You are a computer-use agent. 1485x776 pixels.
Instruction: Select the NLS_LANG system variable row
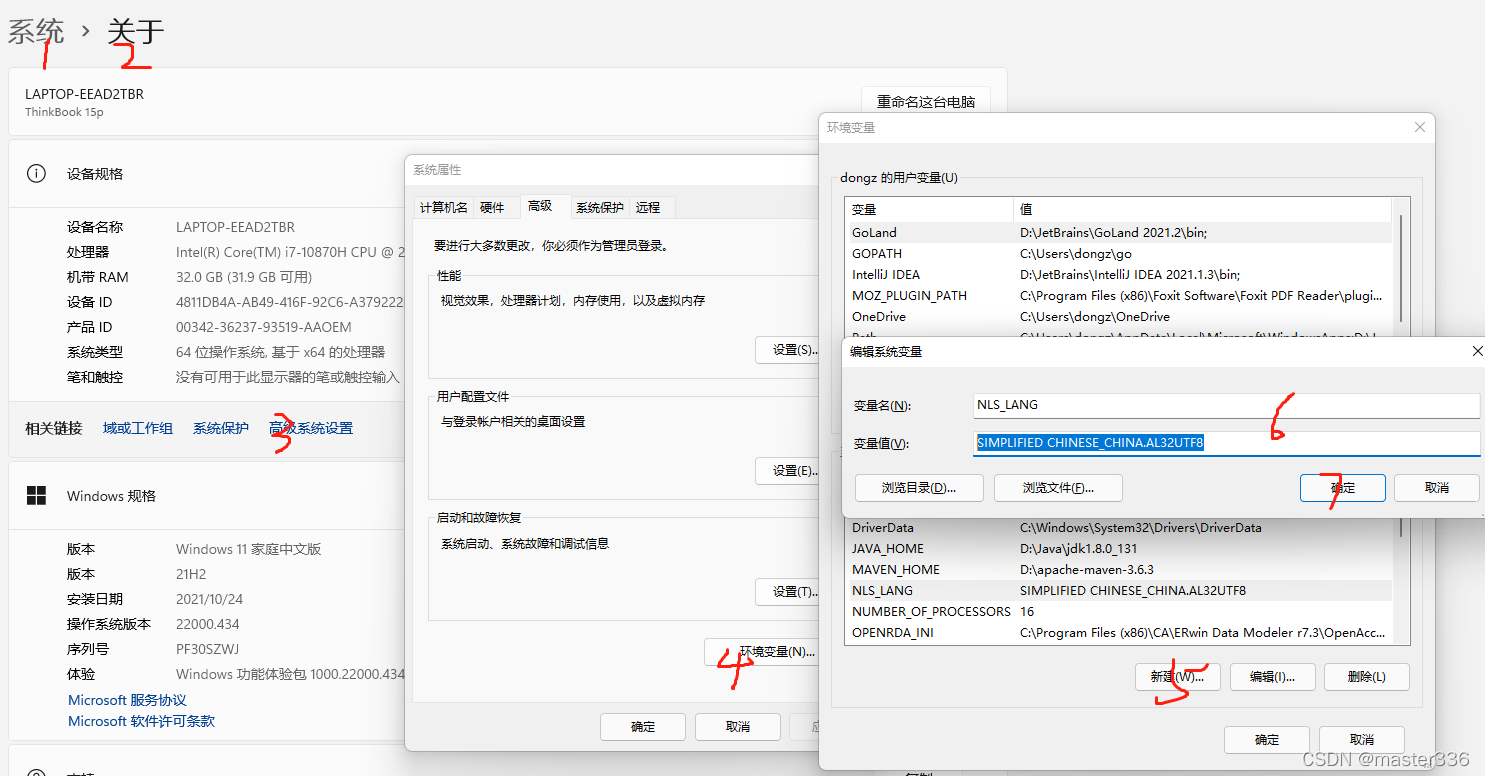(1118, 590)
